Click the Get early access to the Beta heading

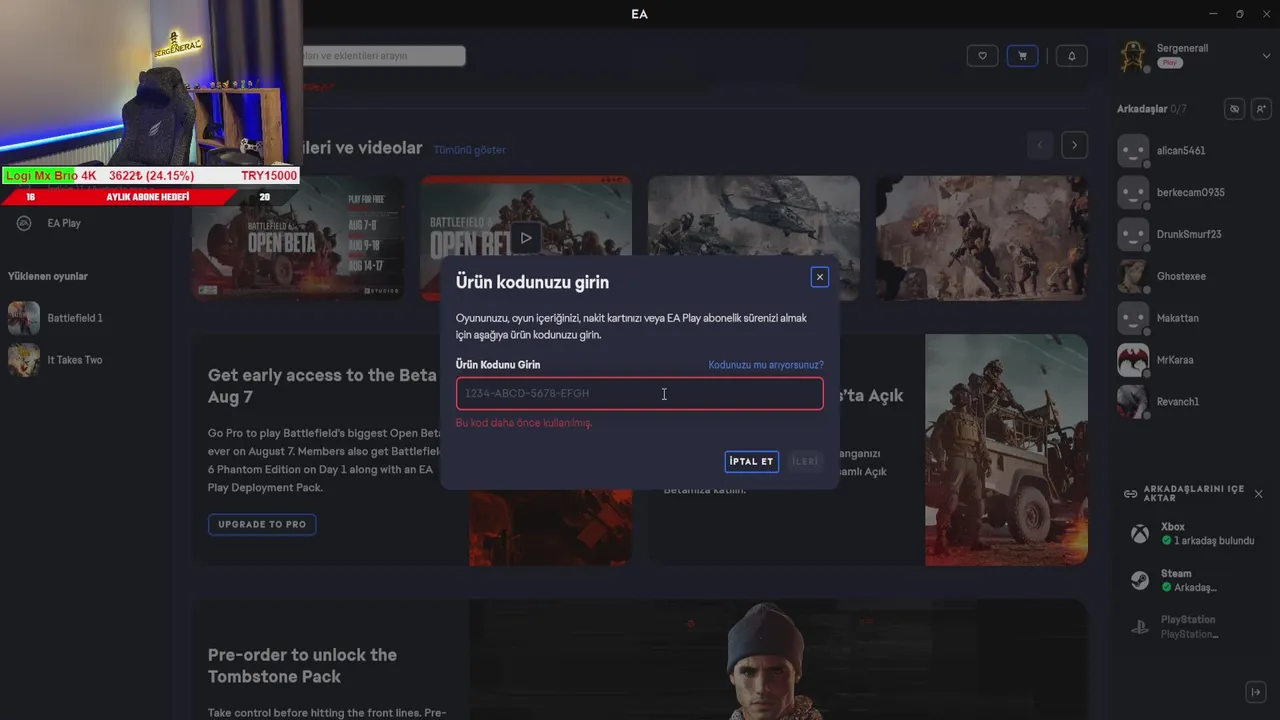[x=324, y=386]
